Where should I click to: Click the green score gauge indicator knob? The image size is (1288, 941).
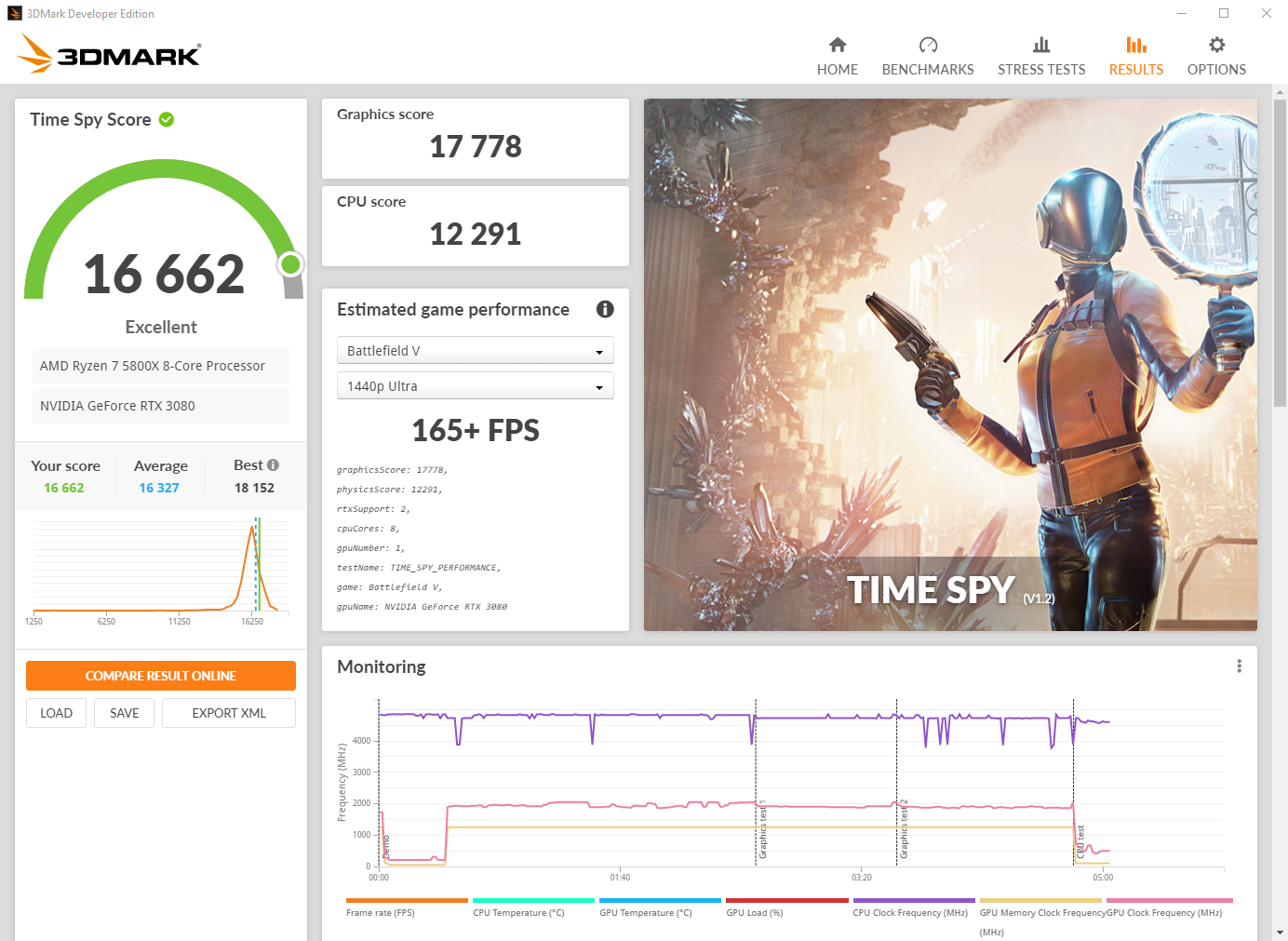coord(291,265)
